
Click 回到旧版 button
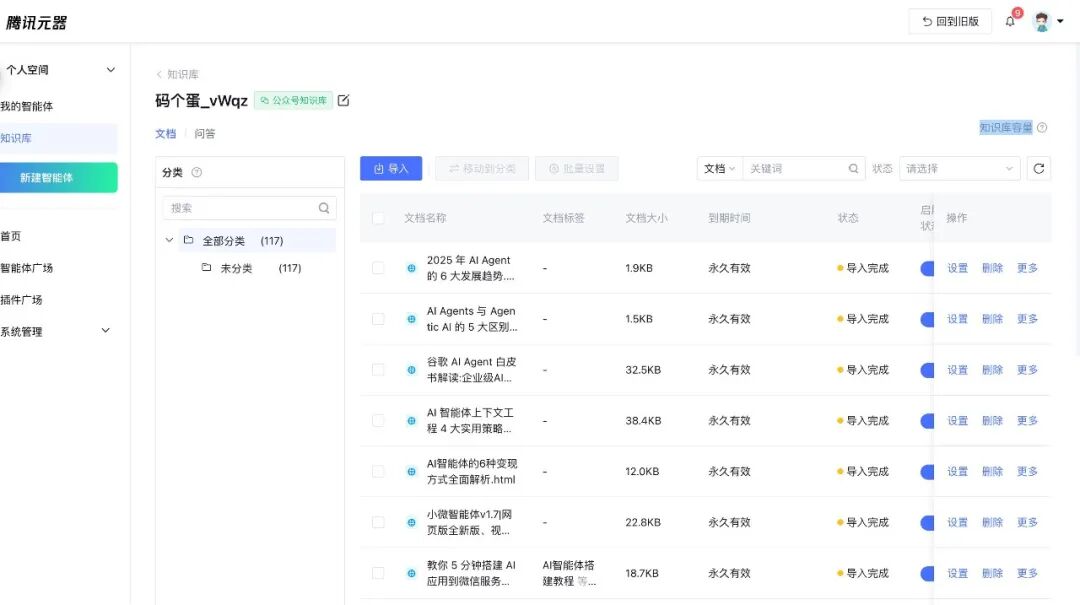click(950, 21)
